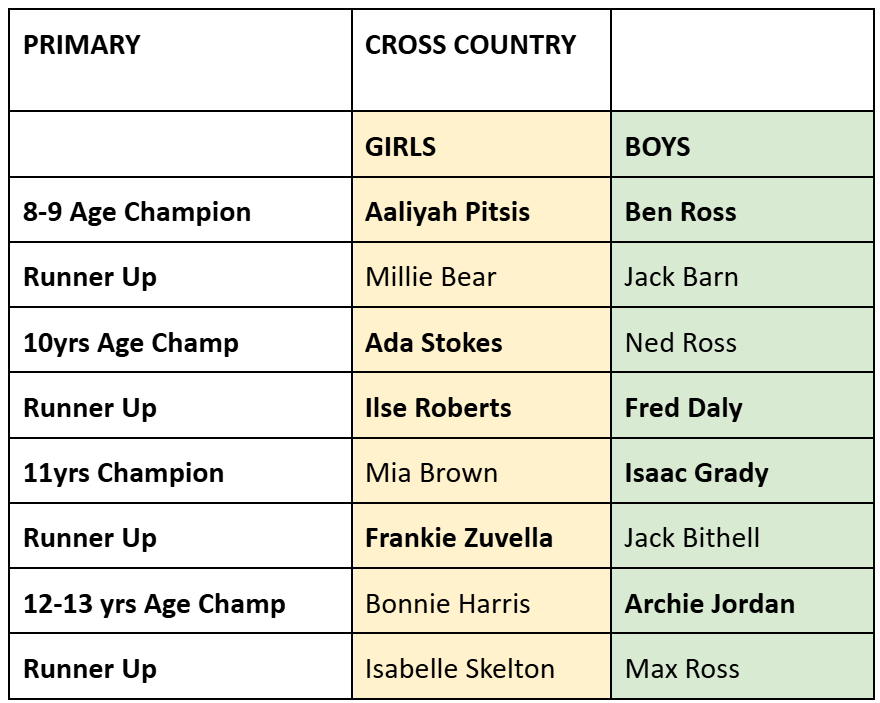The height and width of the screenshot is (703, 880).
Task: Select the Jack Barn cell
Action: coord(742,275)
